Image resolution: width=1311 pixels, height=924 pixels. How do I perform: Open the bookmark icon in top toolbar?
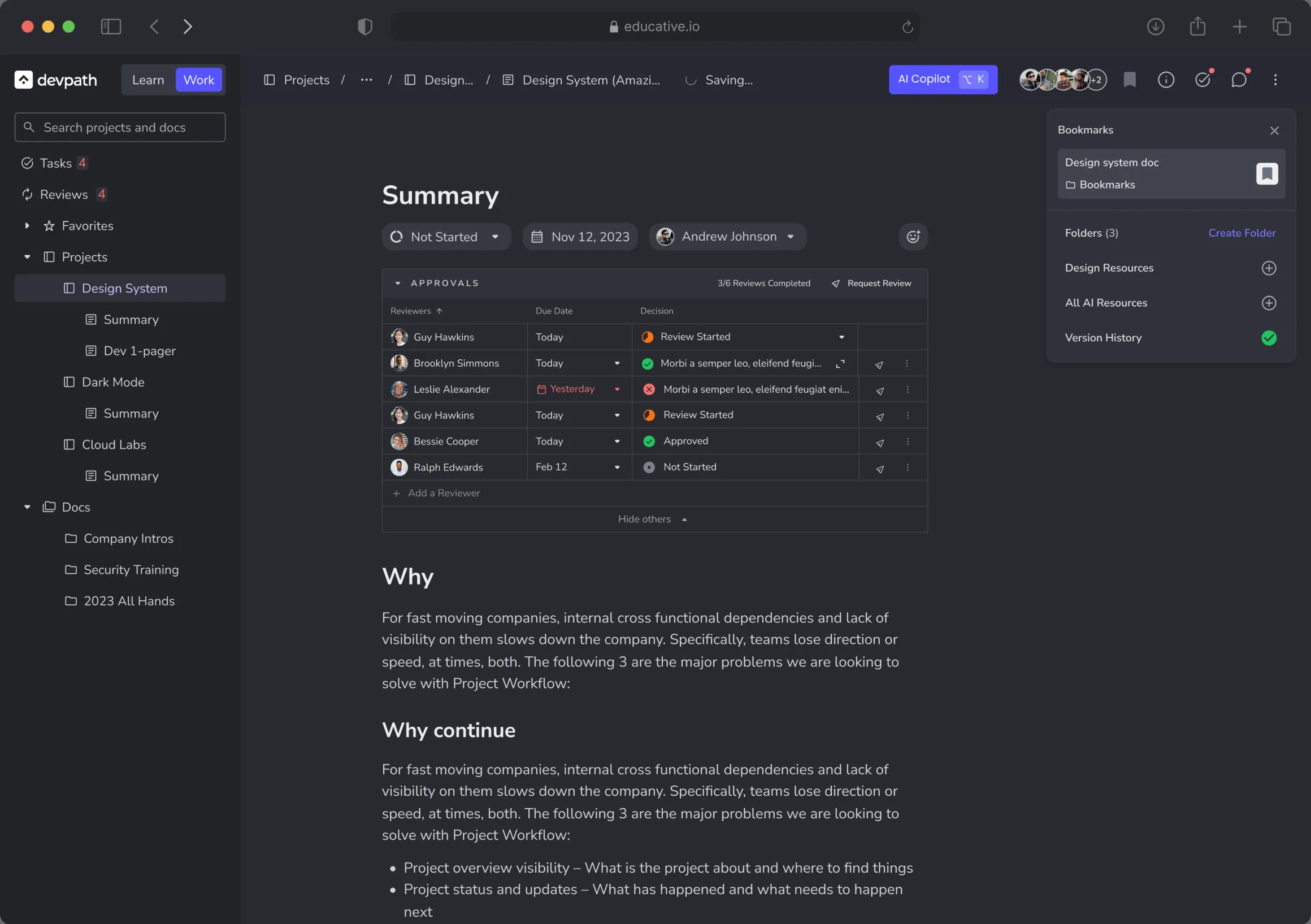(1130, 80)
